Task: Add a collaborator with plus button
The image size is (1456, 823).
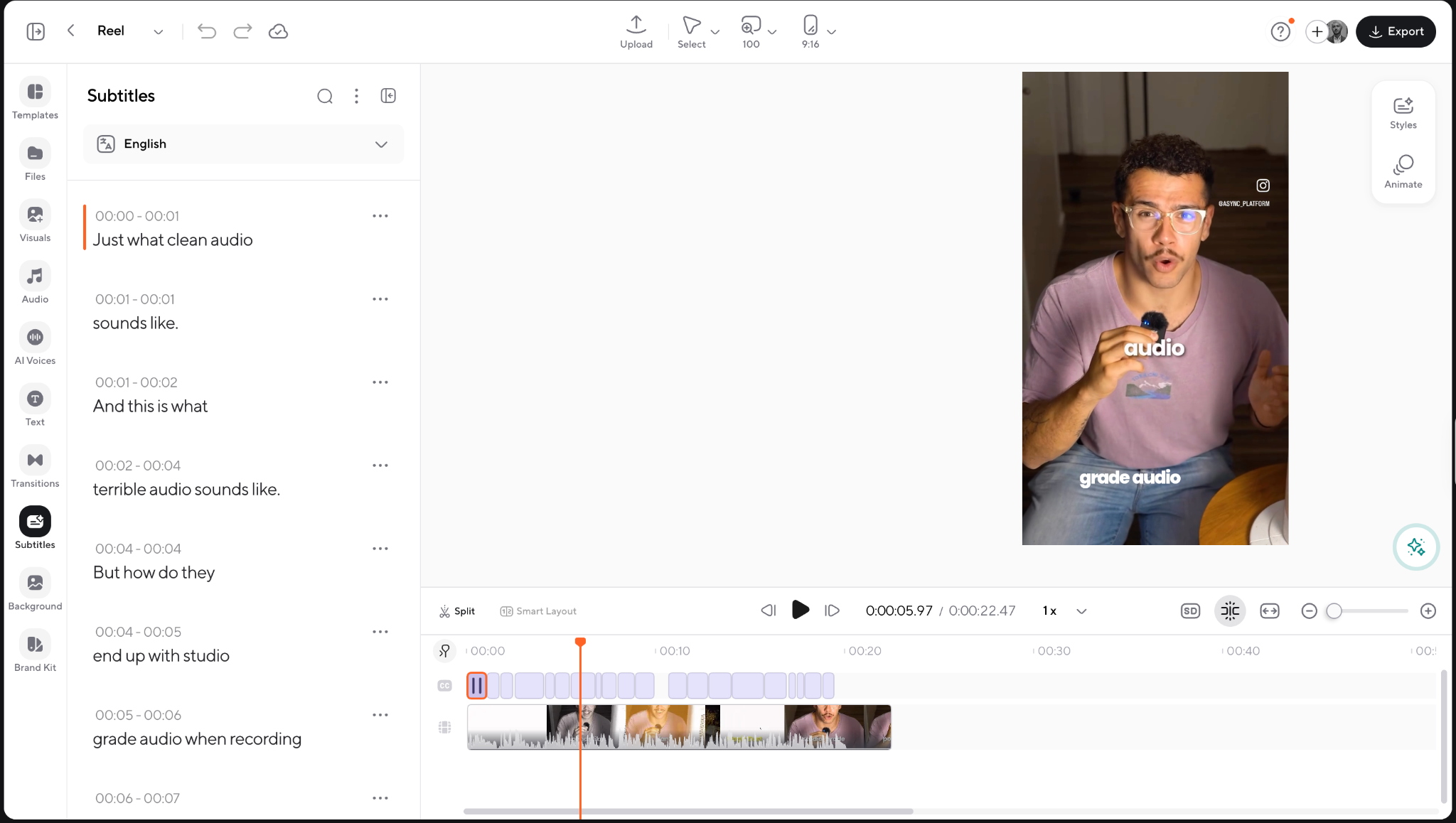Action: tap(1317, 31)
